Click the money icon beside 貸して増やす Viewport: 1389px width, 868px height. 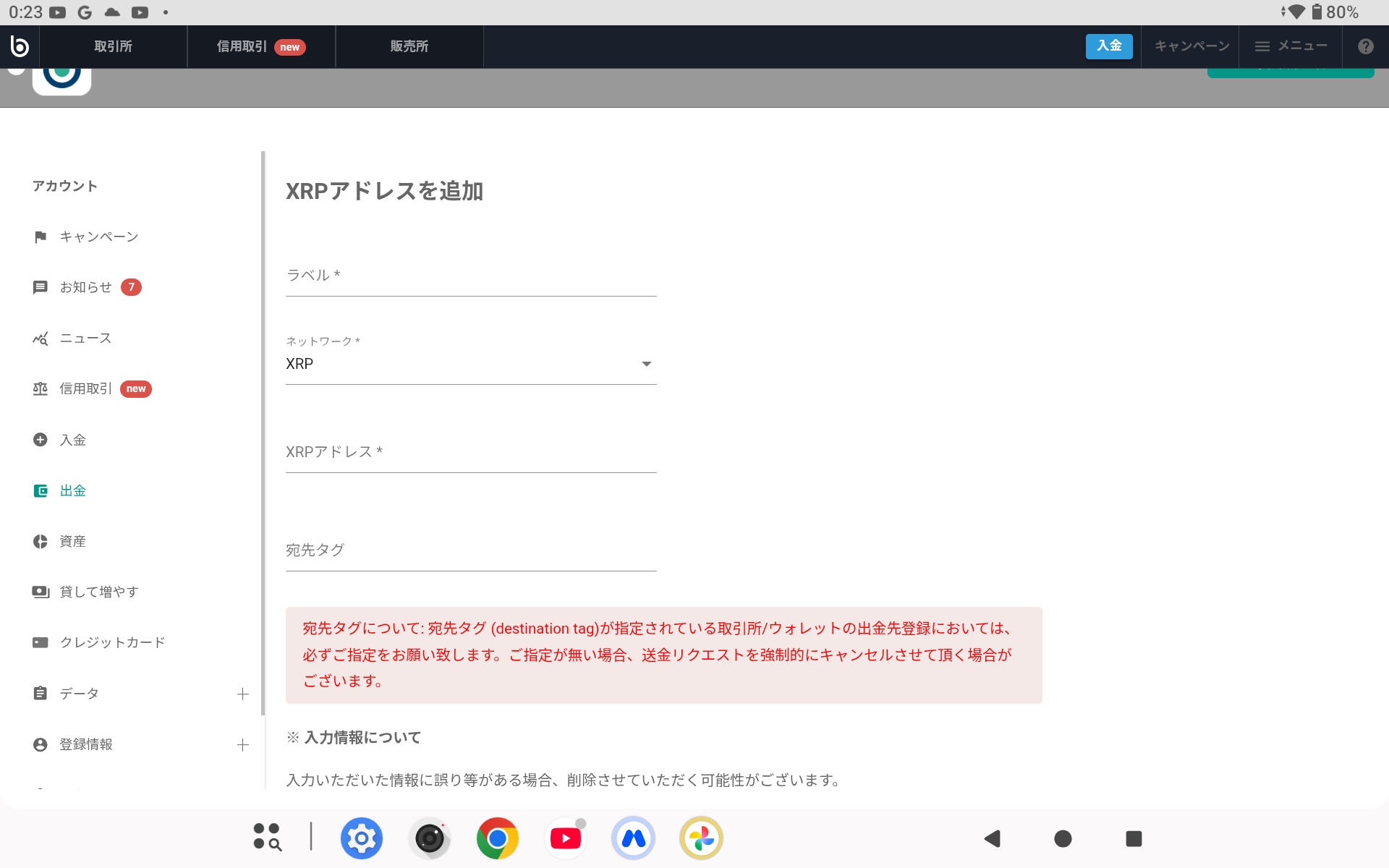tap(41, 592)
